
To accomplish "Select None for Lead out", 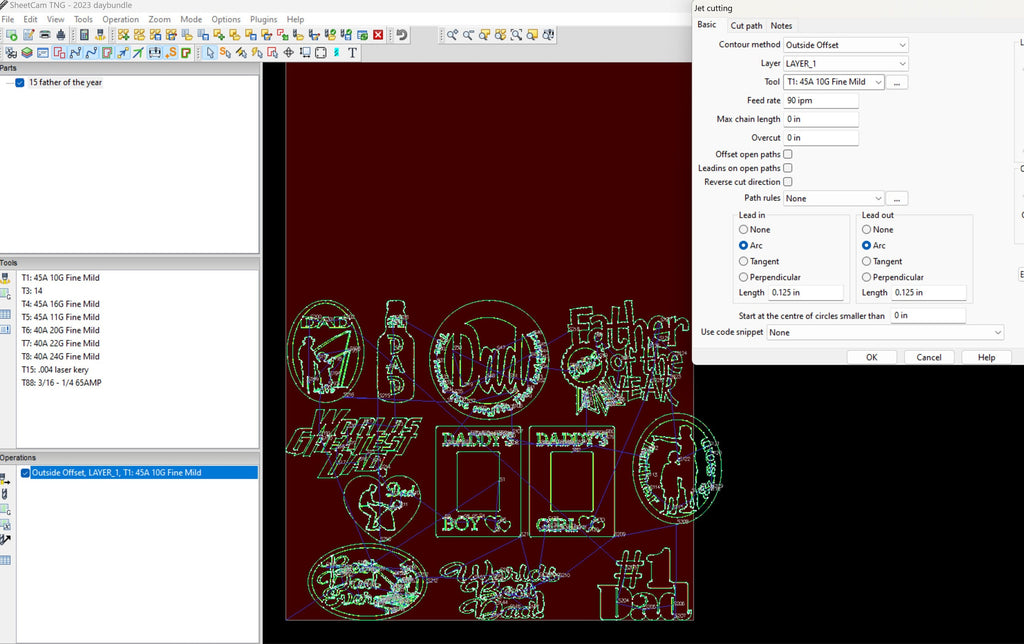I will (866, 229).
